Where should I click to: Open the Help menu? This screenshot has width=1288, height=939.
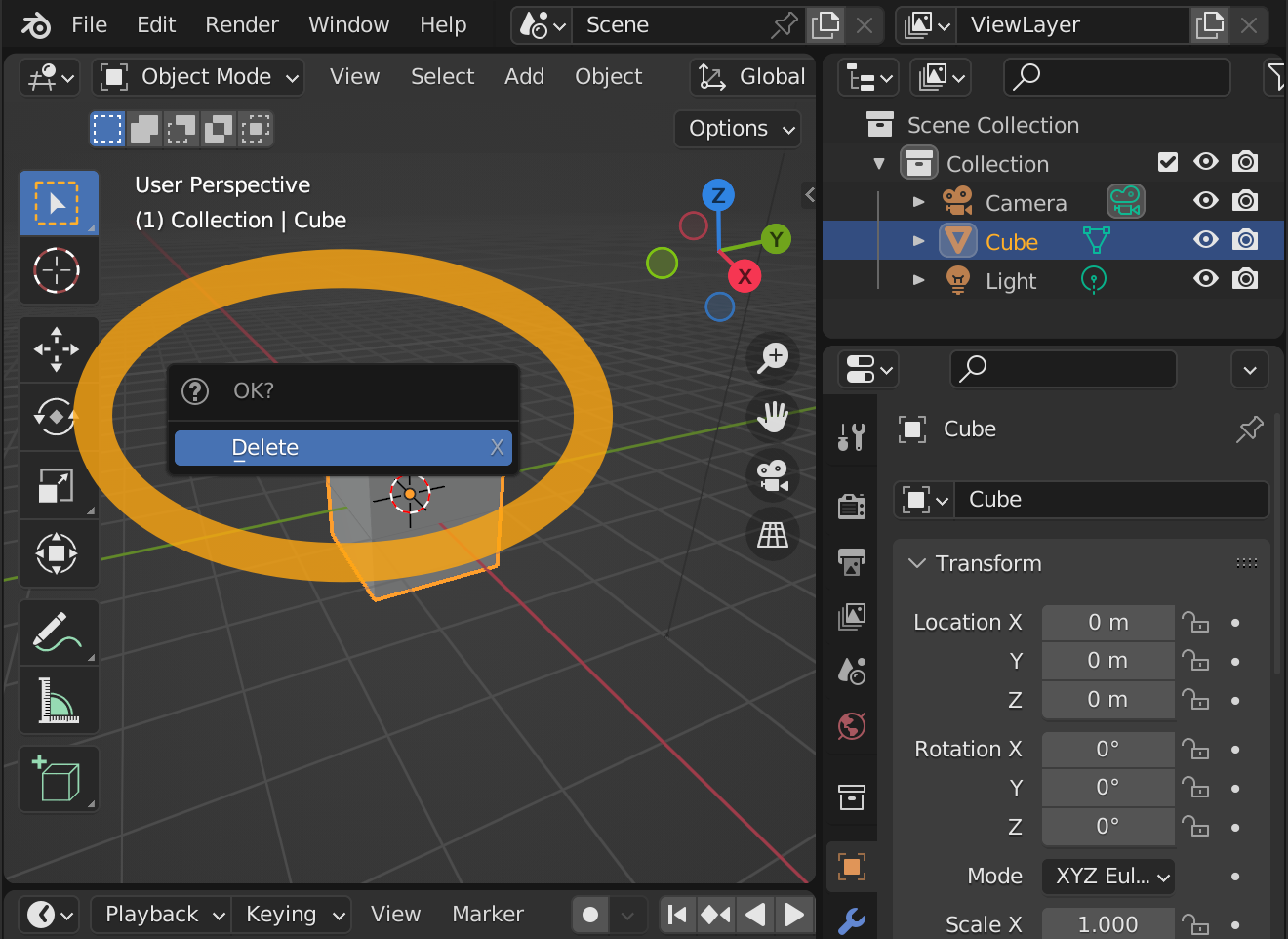(443, 25)
